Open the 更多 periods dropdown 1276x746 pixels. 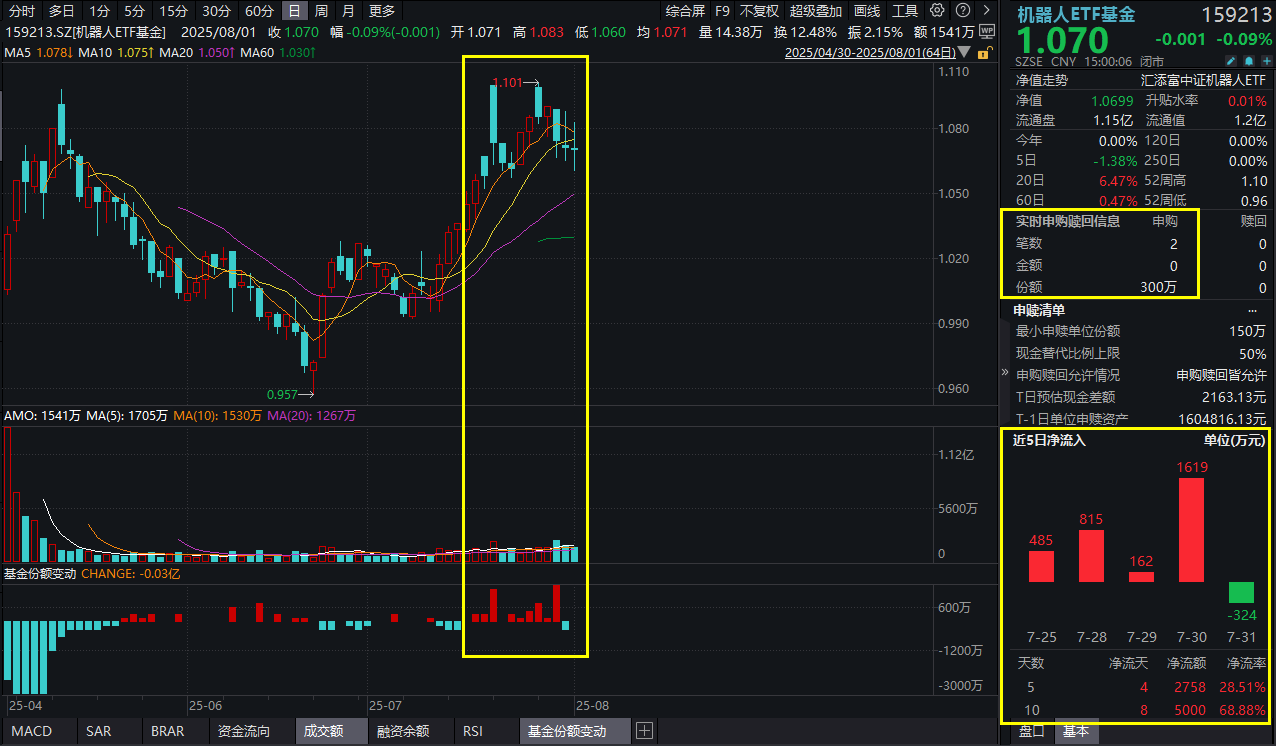[x=381, y=11]
